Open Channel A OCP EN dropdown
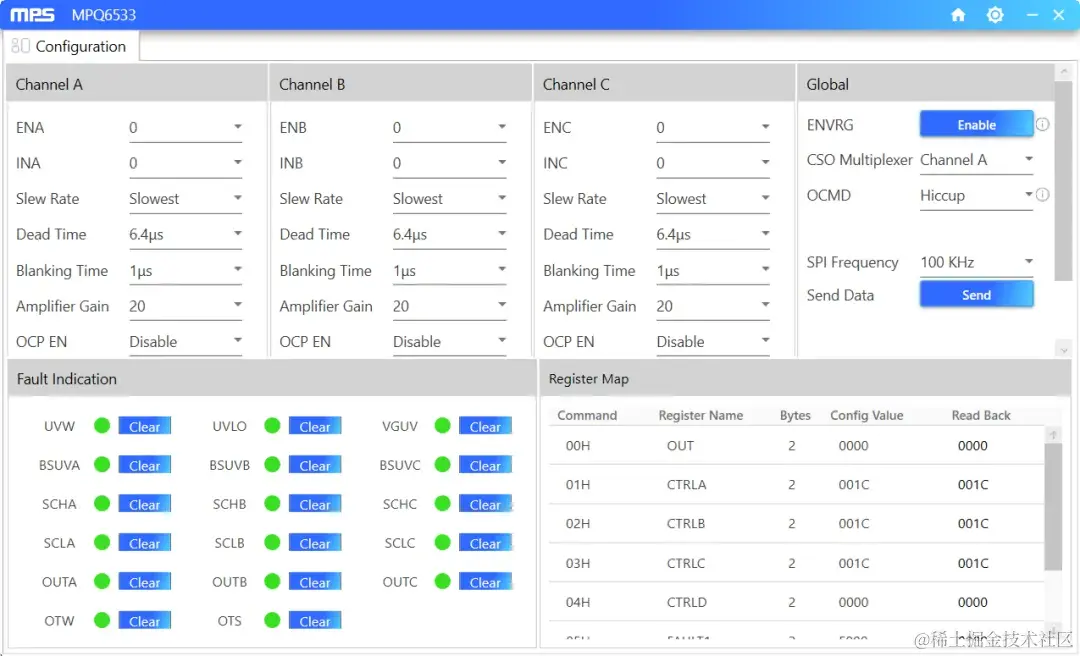 click(185, 342)
